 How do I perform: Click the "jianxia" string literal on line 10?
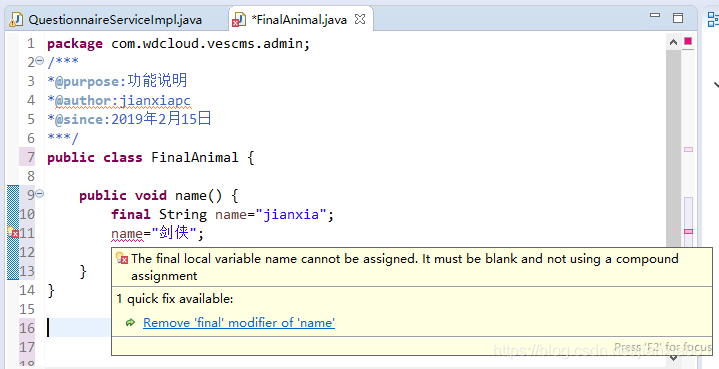[291, 215]
